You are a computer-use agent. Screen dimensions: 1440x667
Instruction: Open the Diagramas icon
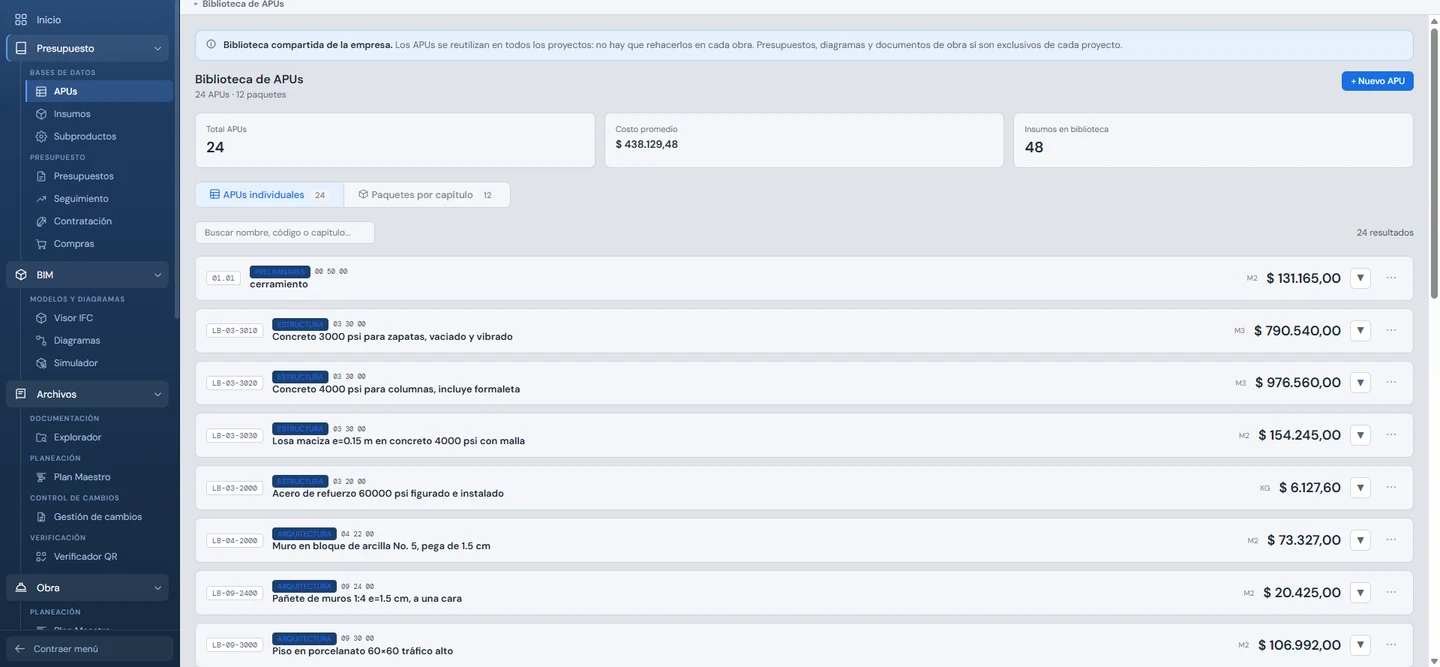tap(41, 340)
